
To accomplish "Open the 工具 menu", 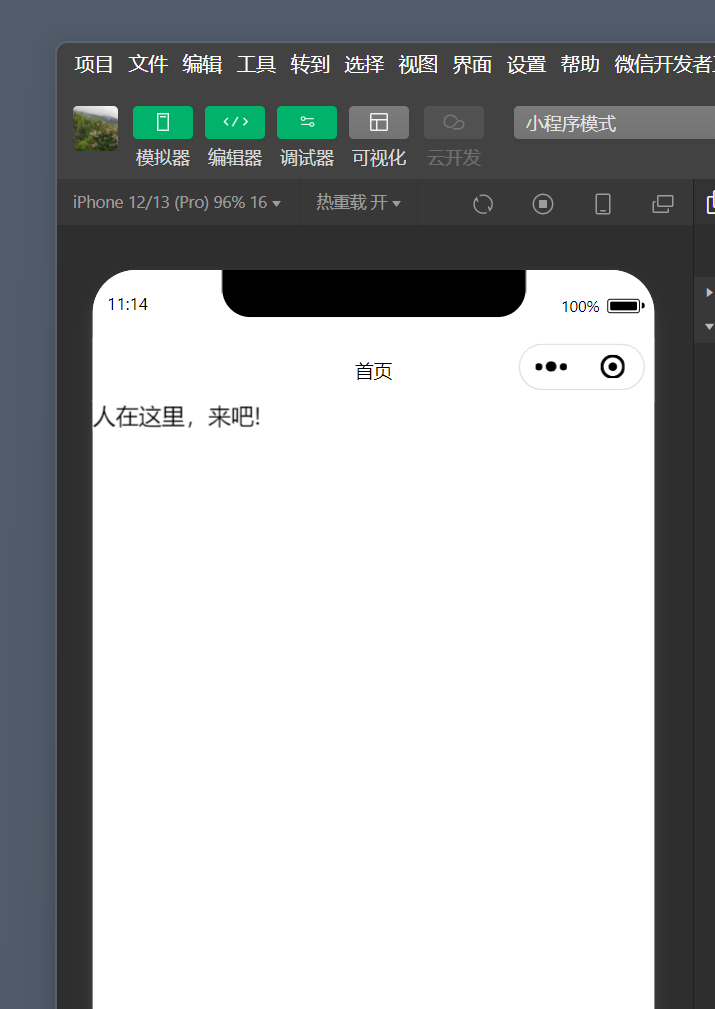I will (x=256, y=64).
